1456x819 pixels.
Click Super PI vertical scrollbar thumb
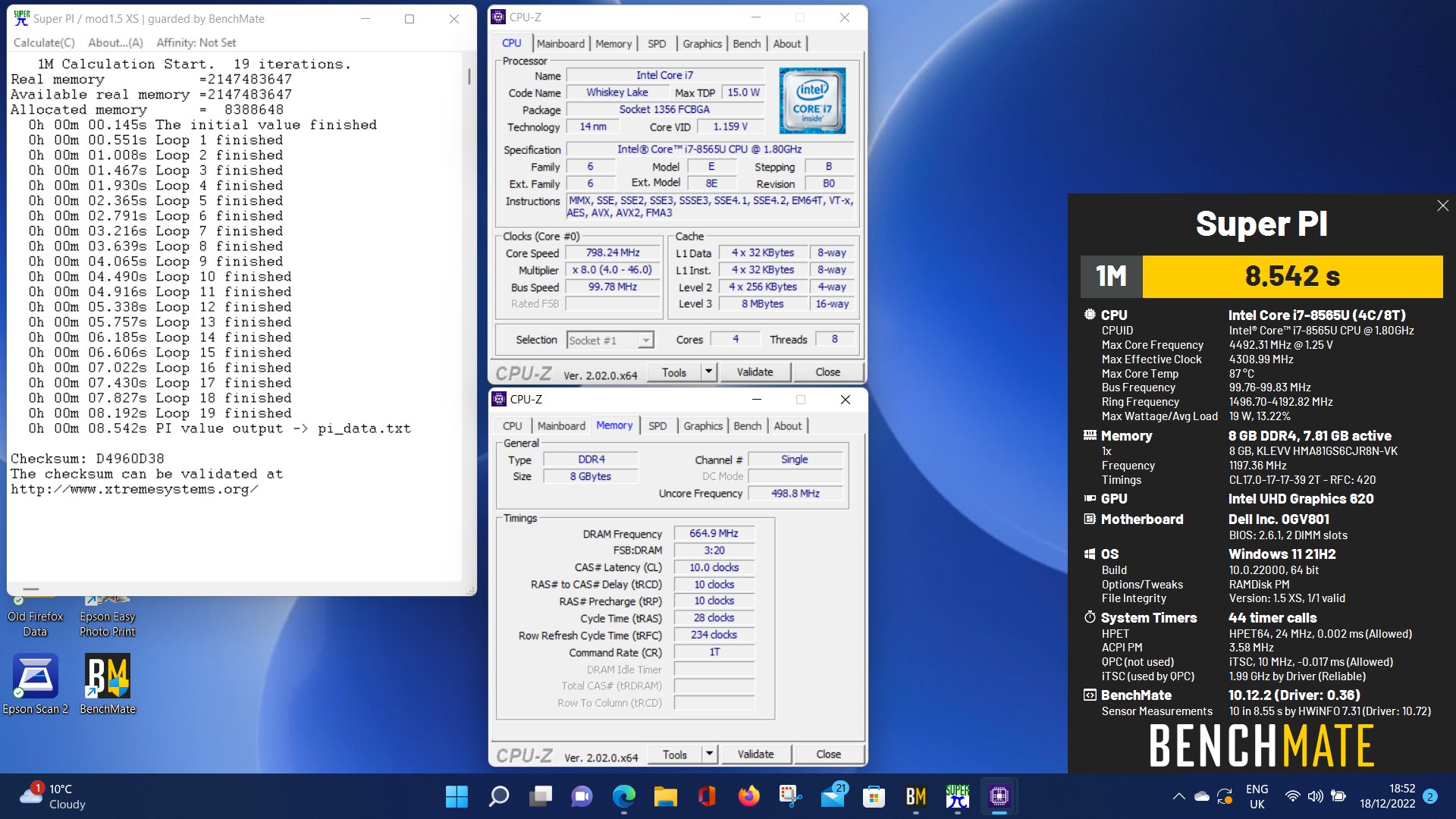pyautogui.click(x=469, y=76)
